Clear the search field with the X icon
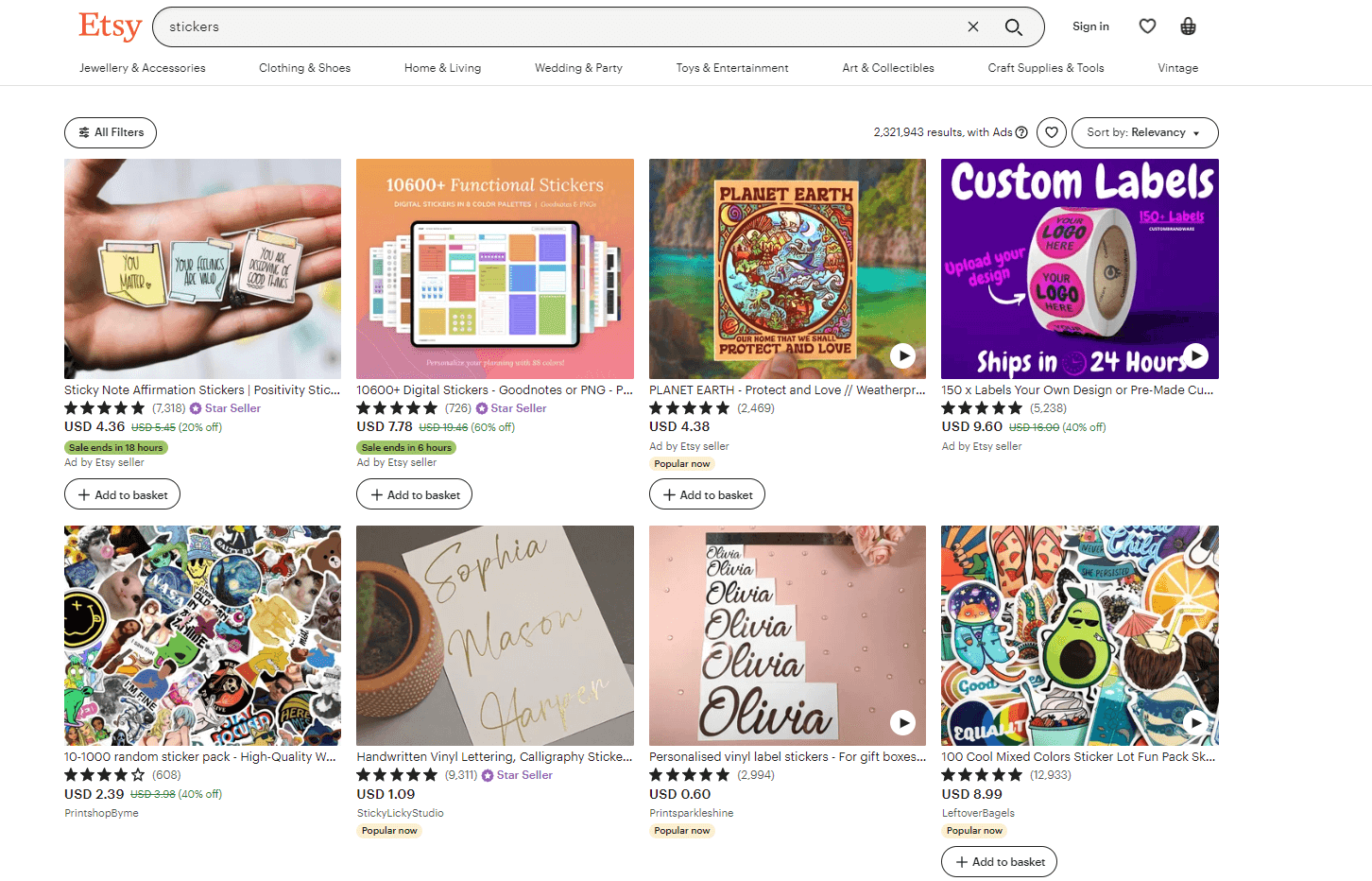 973,26
